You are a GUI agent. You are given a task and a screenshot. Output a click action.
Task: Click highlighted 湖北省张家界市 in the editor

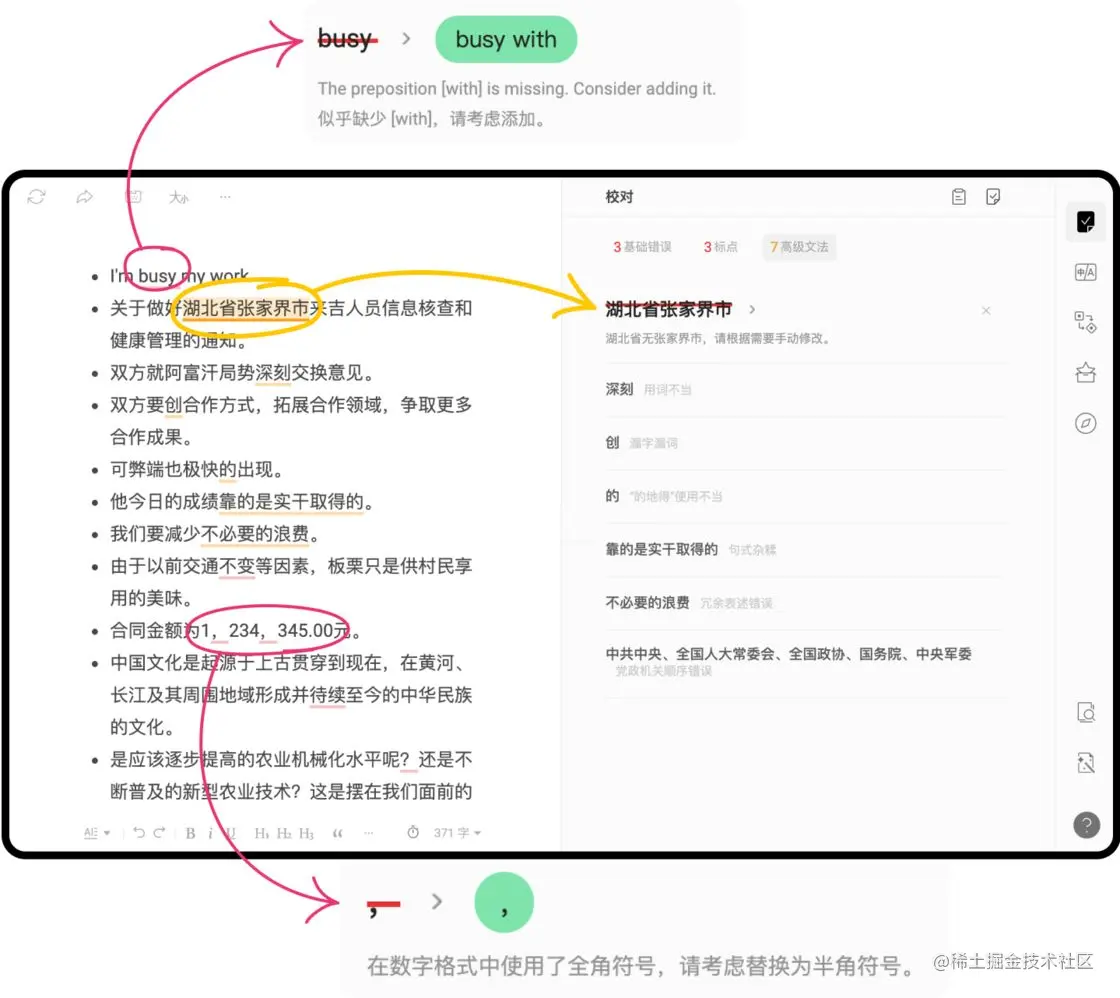[246, 309]
